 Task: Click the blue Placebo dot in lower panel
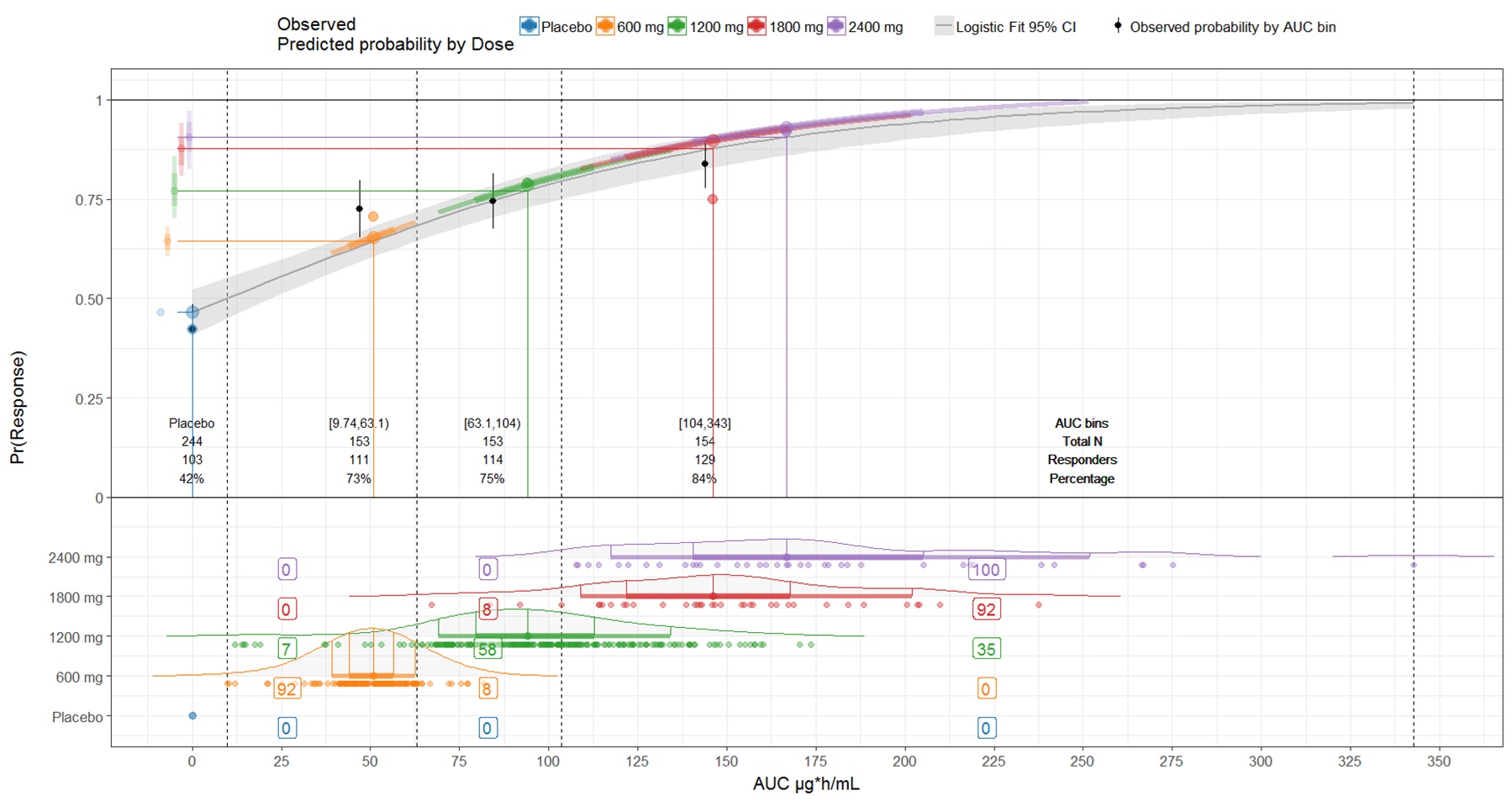(x=192, y=716)
